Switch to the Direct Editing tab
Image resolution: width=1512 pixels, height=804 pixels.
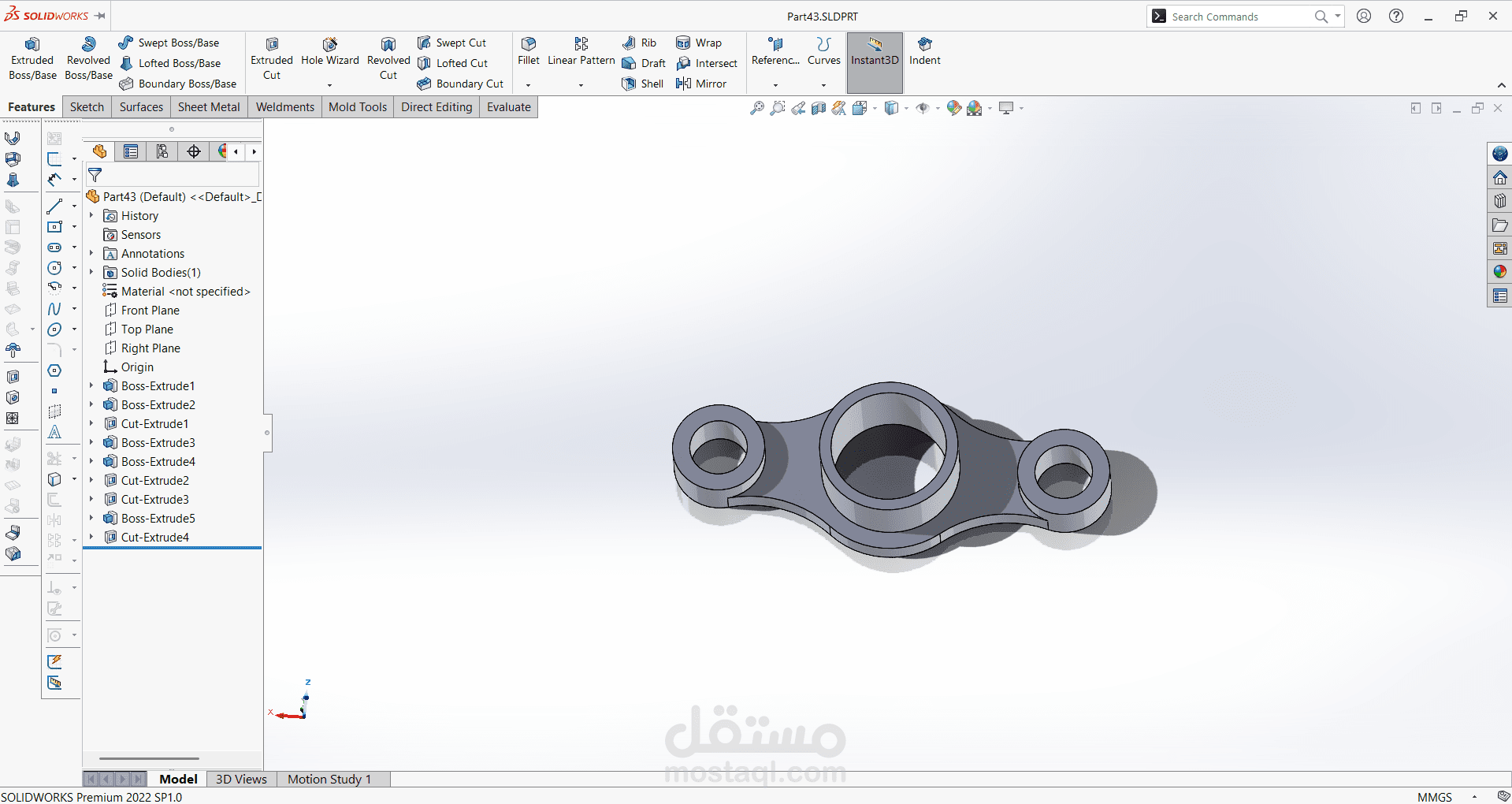click(x=437, y=107)
